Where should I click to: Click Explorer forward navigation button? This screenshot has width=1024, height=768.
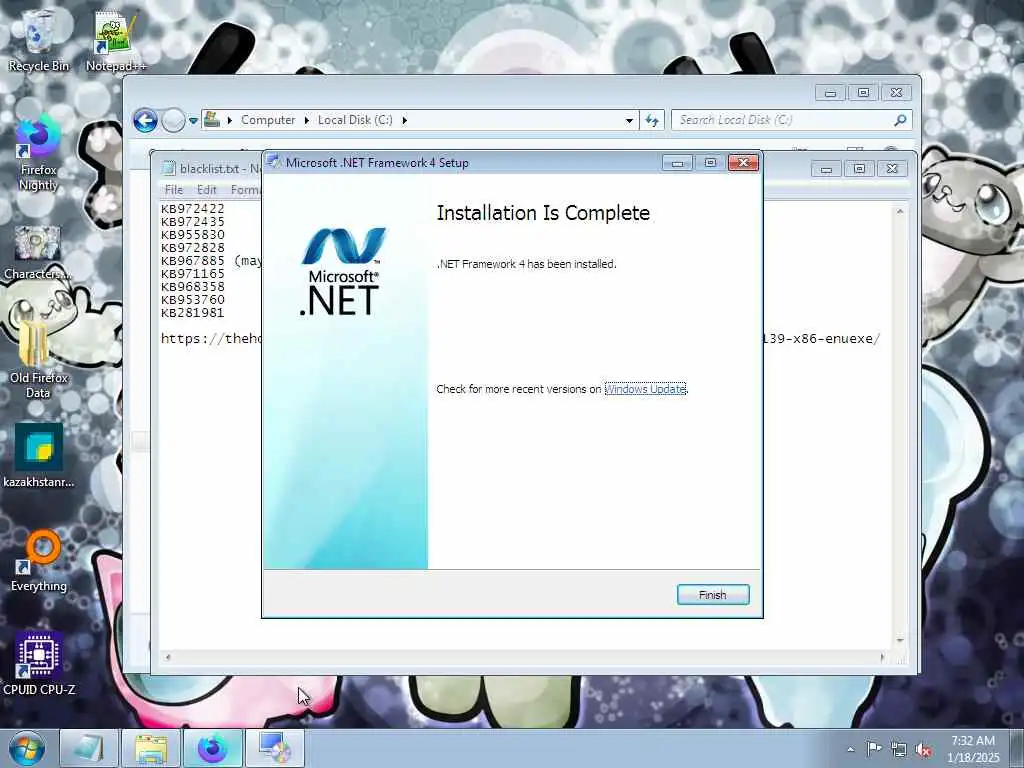click(173, 120)
